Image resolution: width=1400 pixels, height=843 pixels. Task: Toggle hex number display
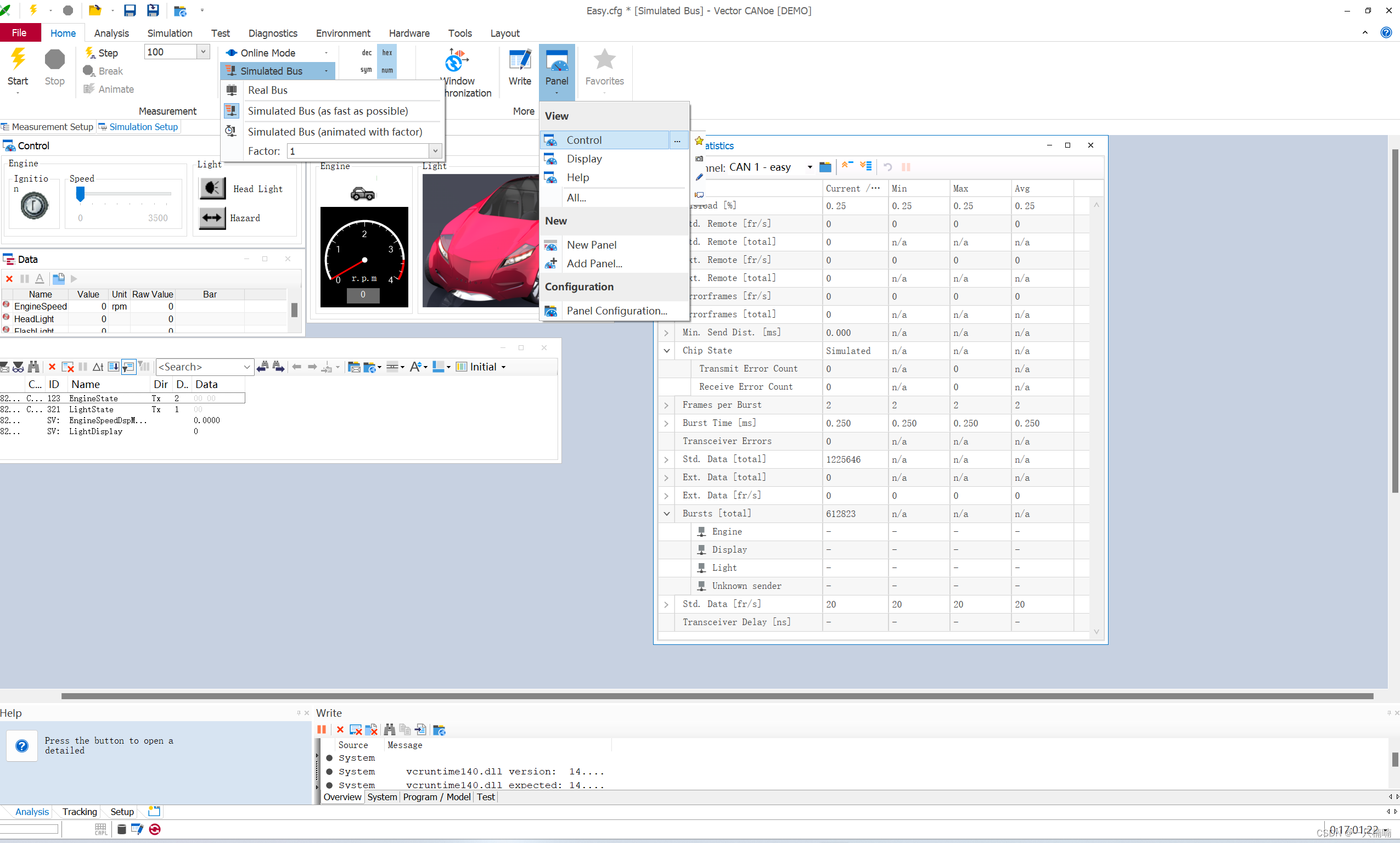[x=387, y=53]
